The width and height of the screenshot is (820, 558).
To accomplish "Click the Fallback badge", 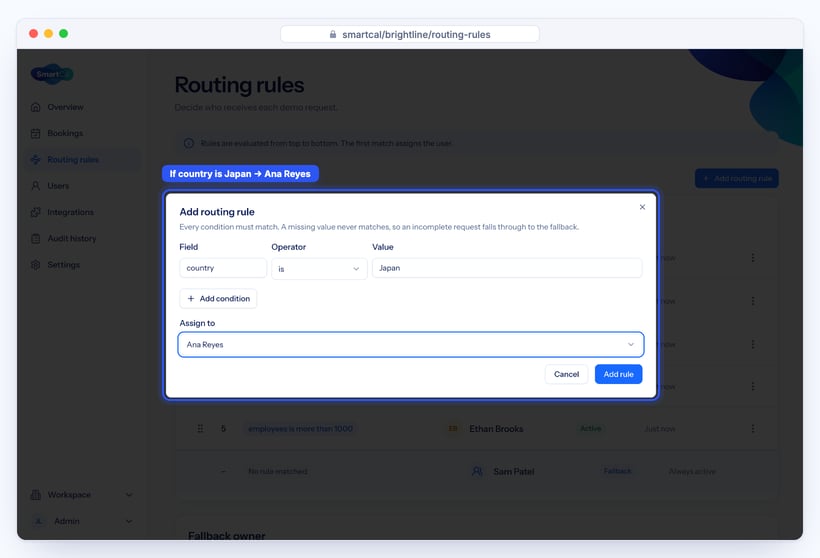I will (x=617, y=471).
